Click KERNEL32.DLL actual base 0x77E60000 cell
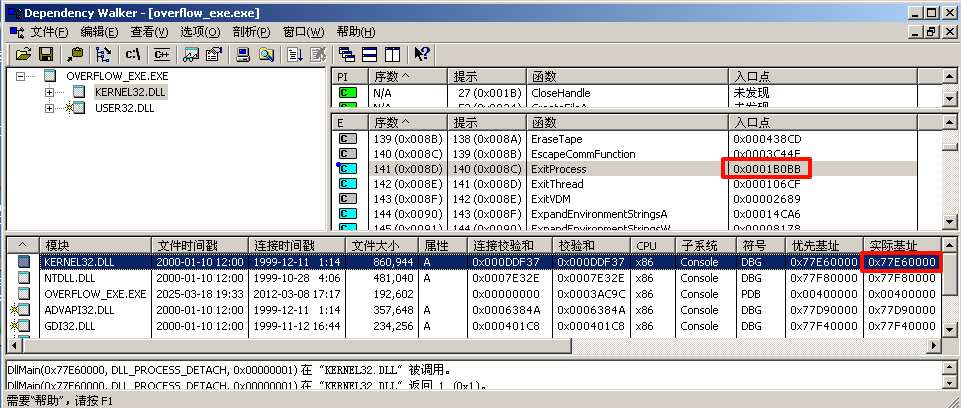Screen dimensions: 961x408 click(x=902, y=262)
